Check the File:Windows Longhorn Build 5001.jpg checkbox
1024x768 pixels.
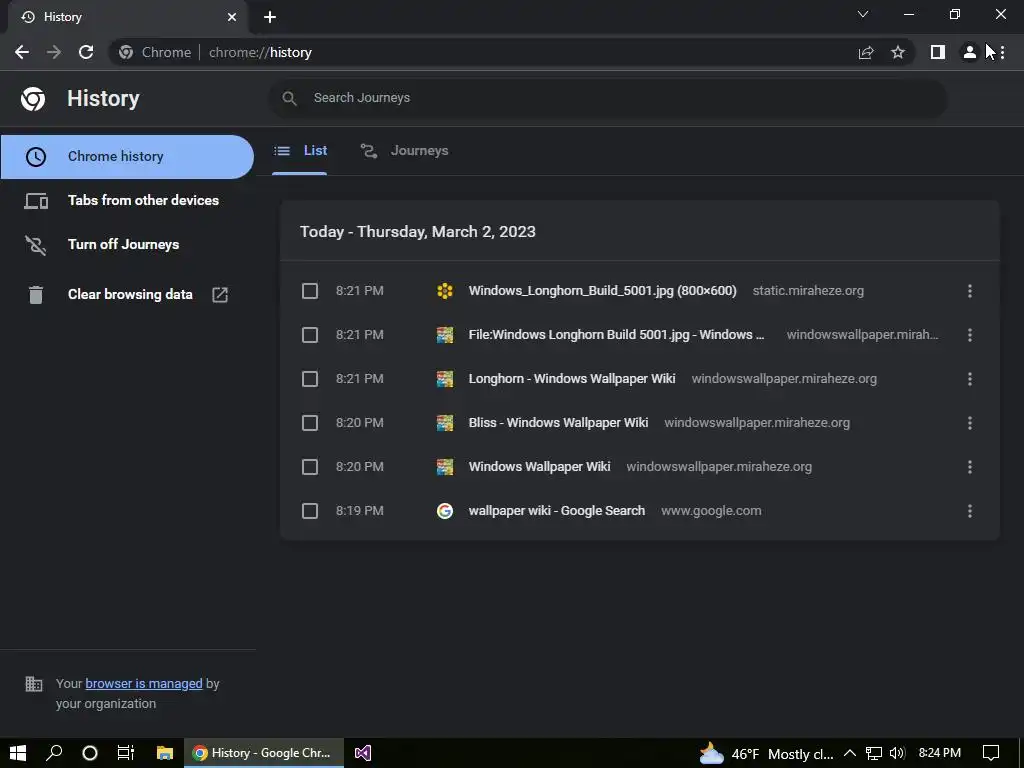point(310,335)
